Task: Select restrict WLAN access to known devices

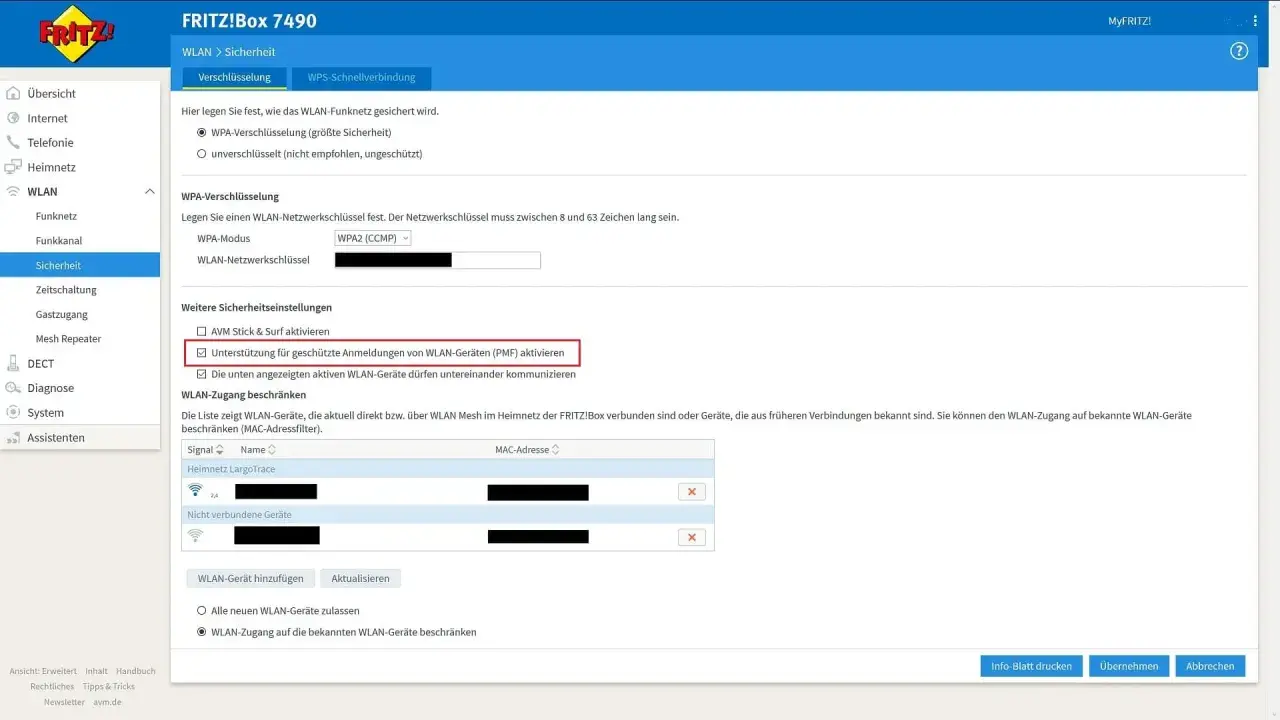Action: coord(202,632)
